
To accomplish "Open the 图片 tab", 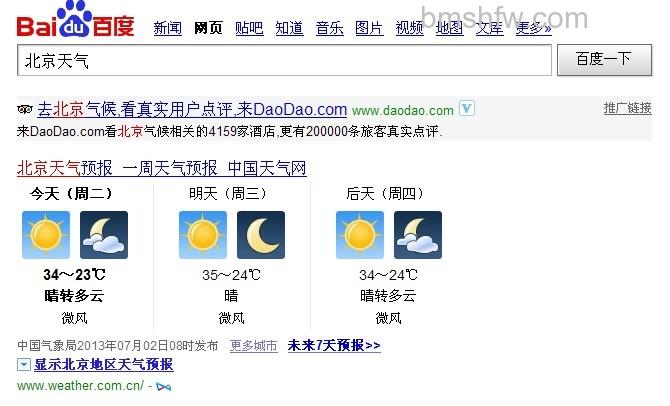I will 369,28.
